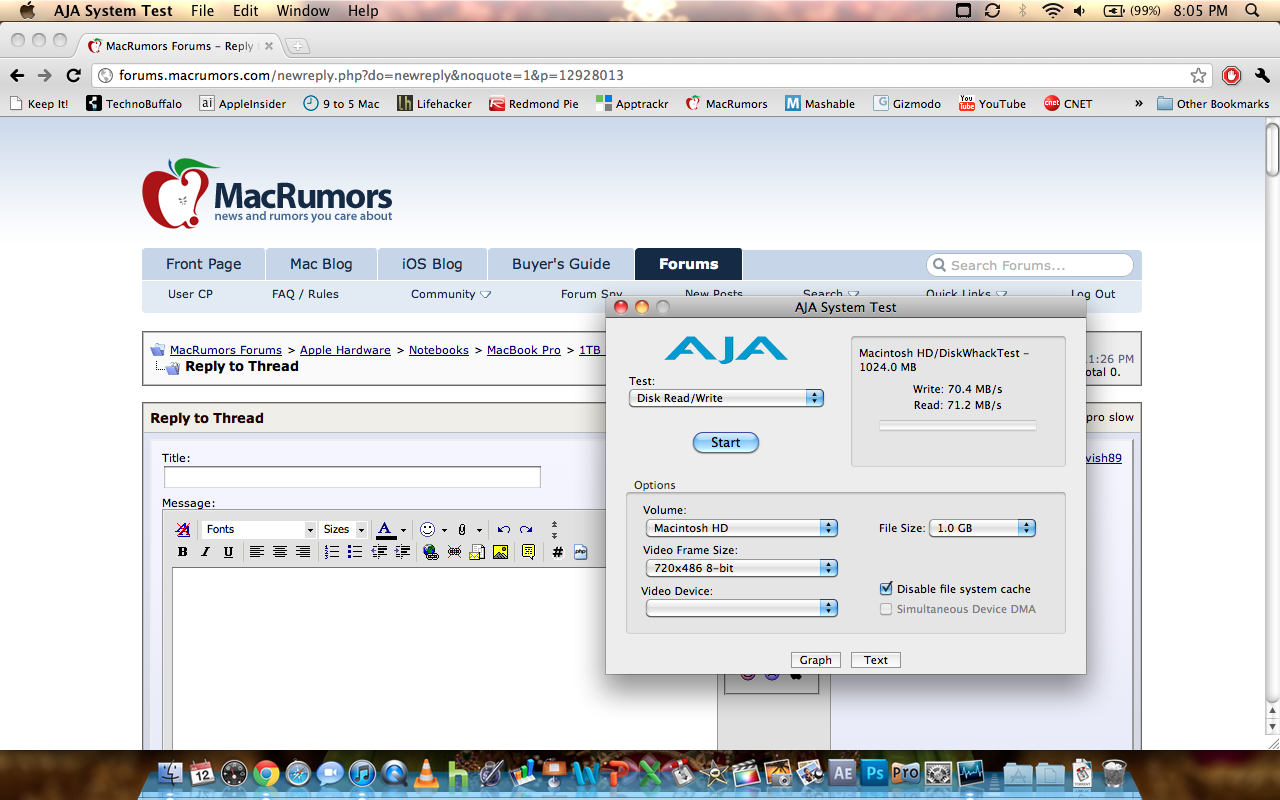Open the attachment paperclip icon

click(462, 529)
